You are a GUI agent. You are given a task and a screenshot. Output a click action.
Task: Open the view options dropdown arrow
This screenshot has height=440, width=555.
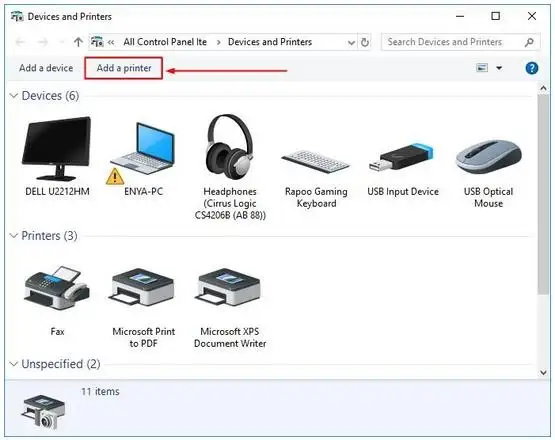coord(499,68)
